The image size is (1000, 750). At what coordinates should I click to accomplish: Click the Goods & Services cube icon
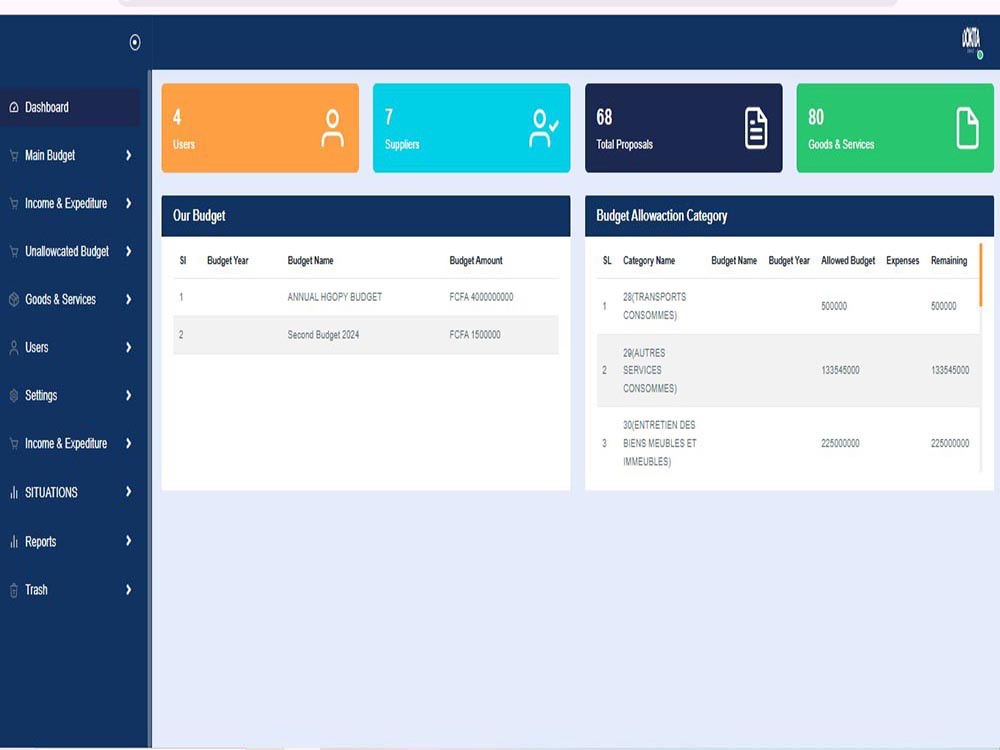point(14,299)
